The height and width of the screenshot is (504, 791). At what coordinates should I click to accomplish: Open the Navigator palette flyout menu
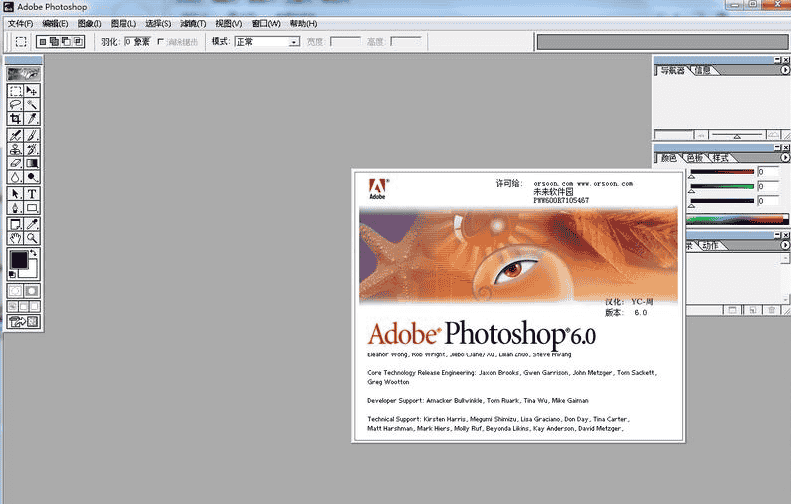(x=785, y=71)
